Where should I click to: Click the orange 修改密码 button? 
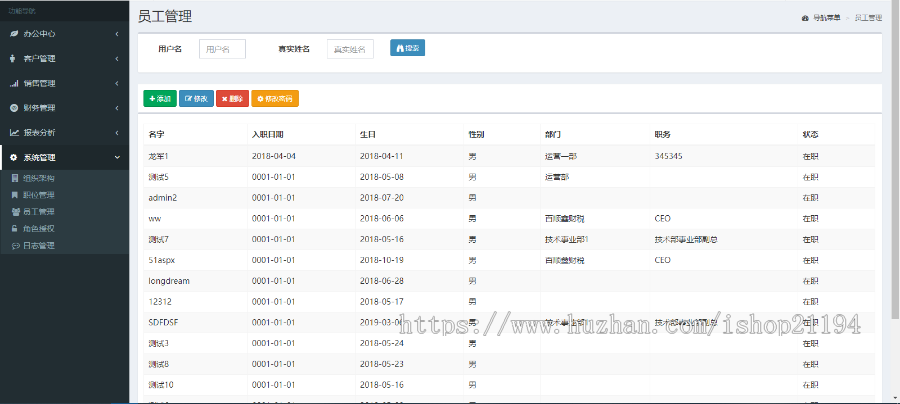pos(275,99)
